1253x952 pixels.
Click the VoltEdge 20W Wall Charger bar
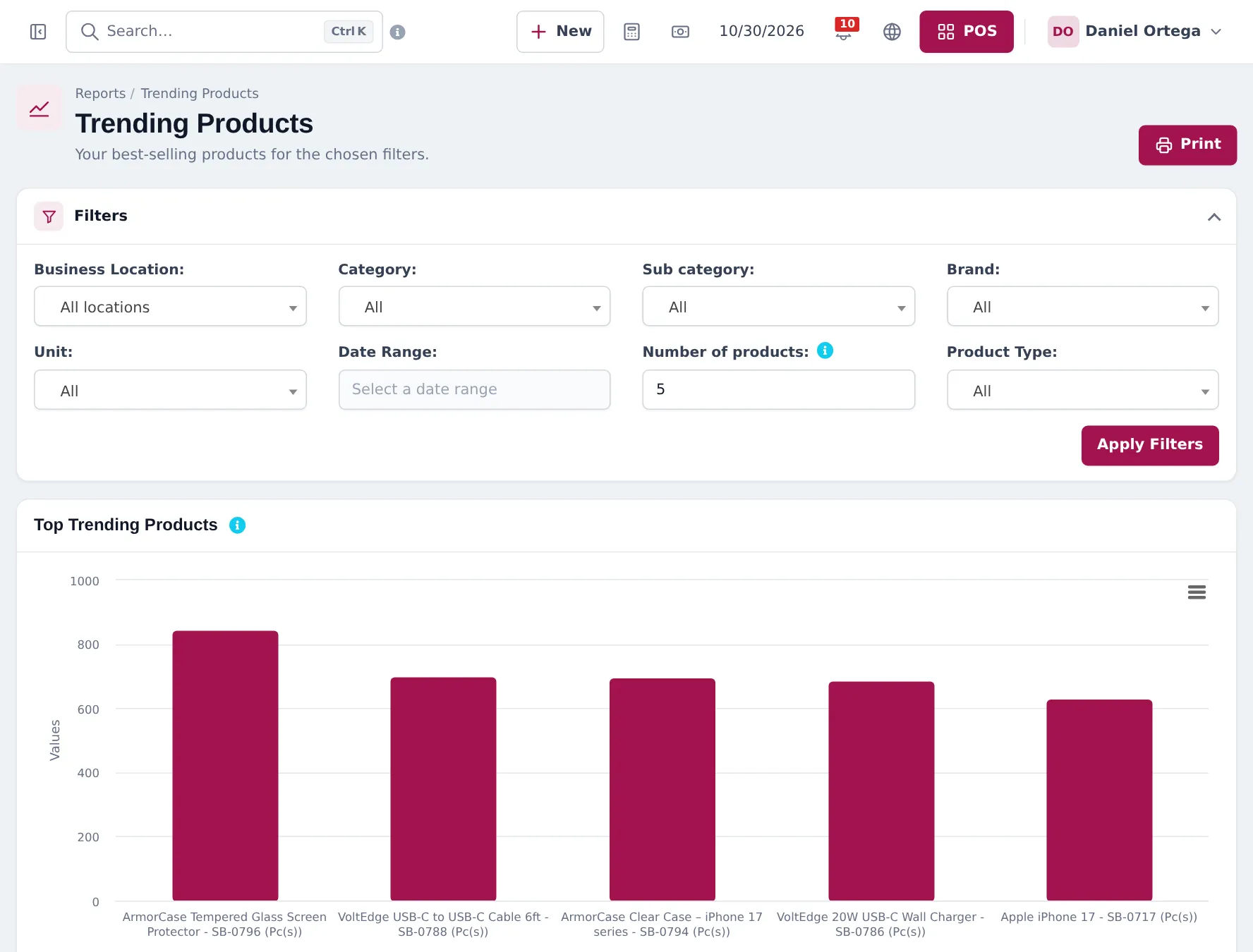pos(881,791)
